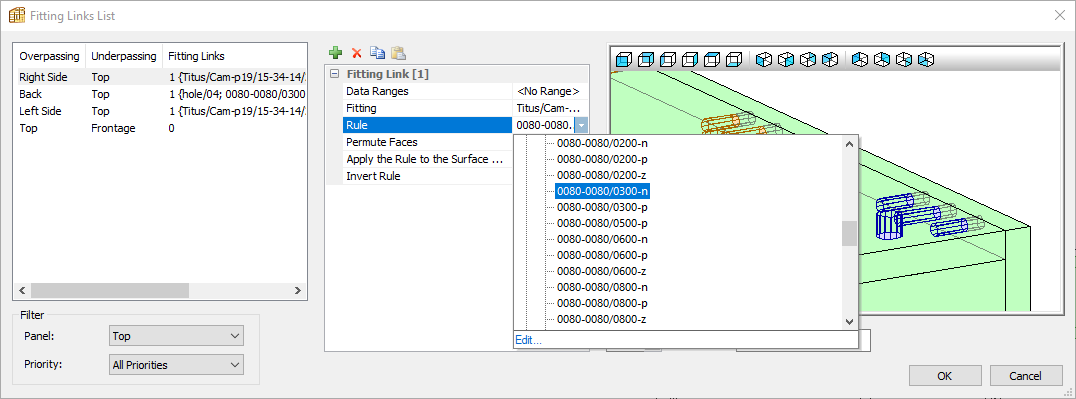1076x399 pixels.
Task: Select rule 0080-0080/0200-n
Action: 602,143
